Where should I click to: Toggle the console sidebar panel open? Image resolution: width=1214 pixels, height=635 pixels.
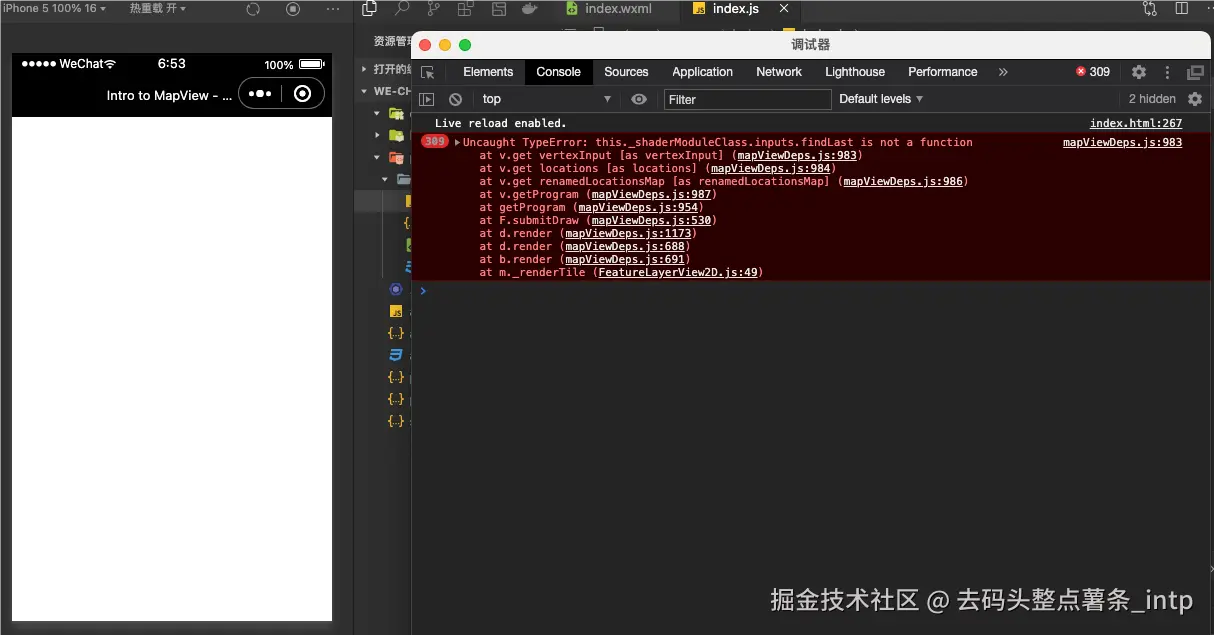(425, 98)
